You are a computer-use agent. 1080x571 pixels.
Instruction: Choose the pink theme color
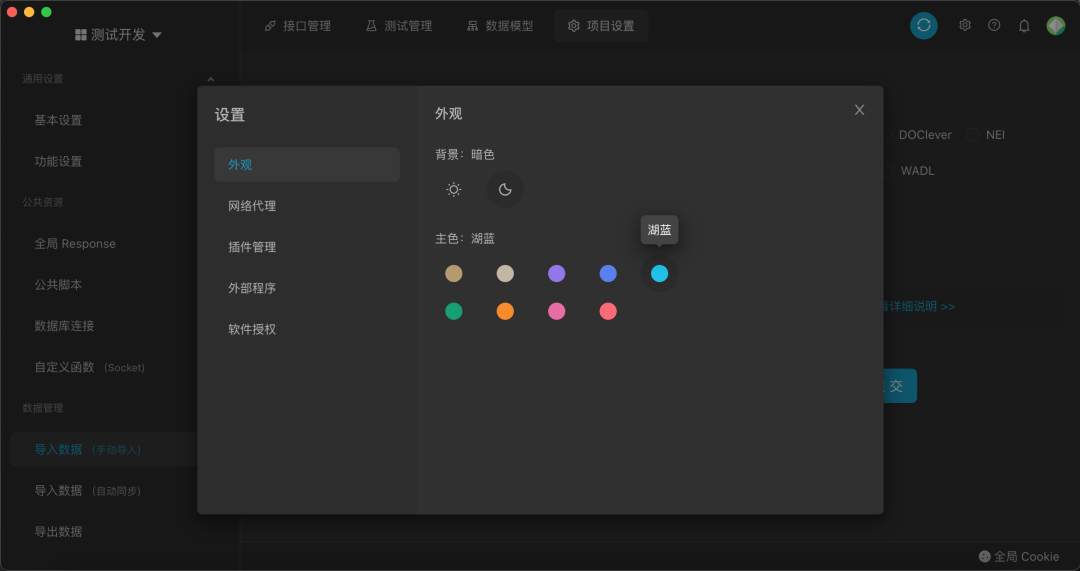coord(557,311)
